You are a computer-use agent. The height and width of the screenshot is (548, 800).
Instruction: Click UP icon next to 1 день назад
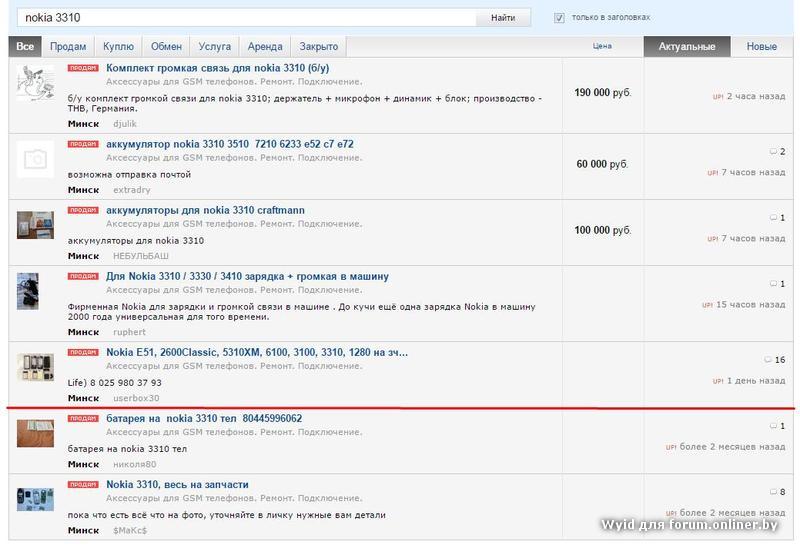pos(718,381)
